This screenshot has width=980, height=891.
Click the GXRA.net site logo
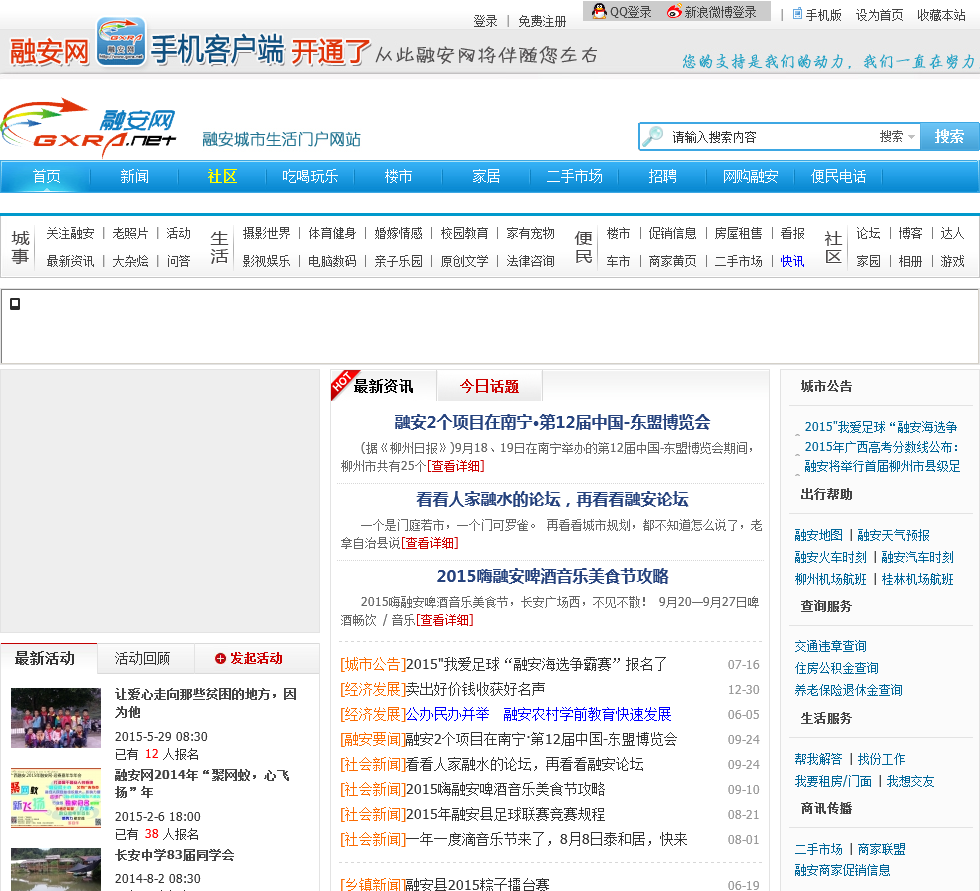point(89,128)
